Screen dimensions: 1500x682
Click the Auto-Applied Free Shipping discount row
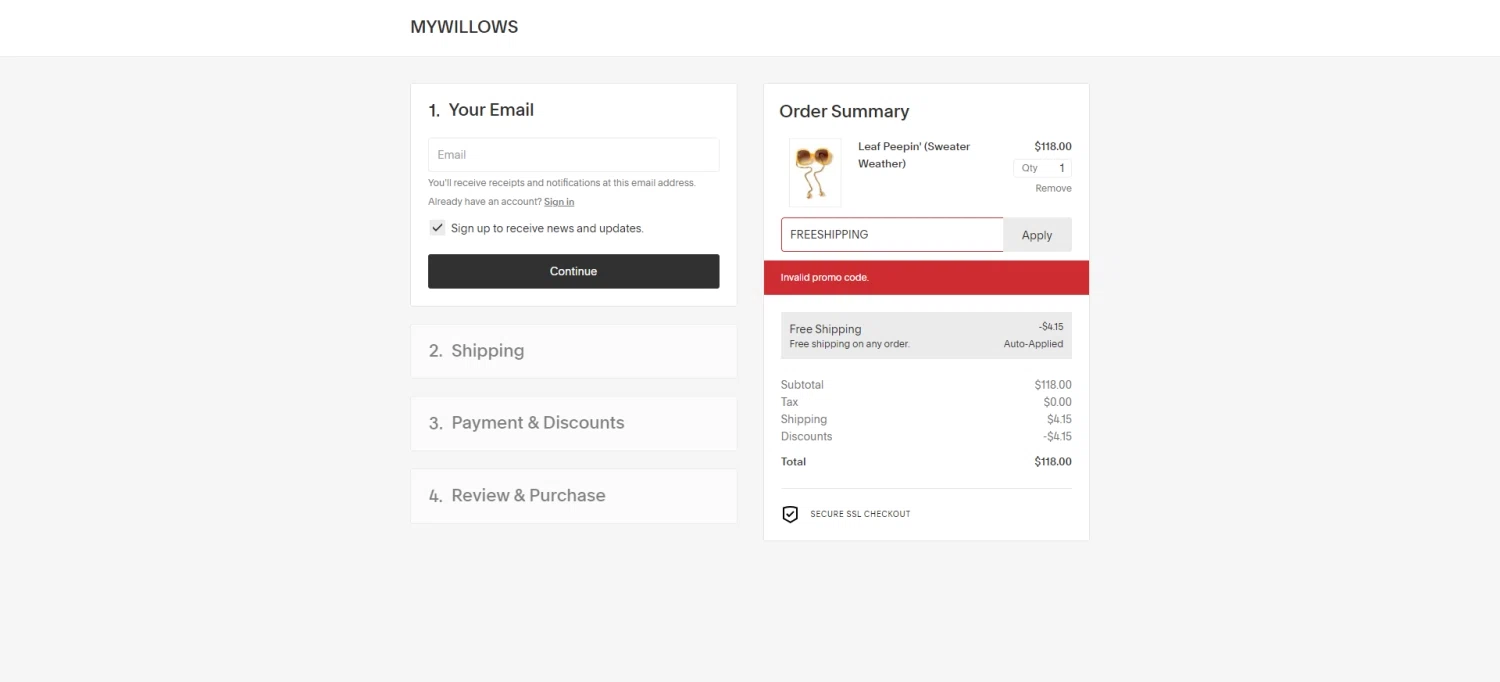tap(926, 336)
